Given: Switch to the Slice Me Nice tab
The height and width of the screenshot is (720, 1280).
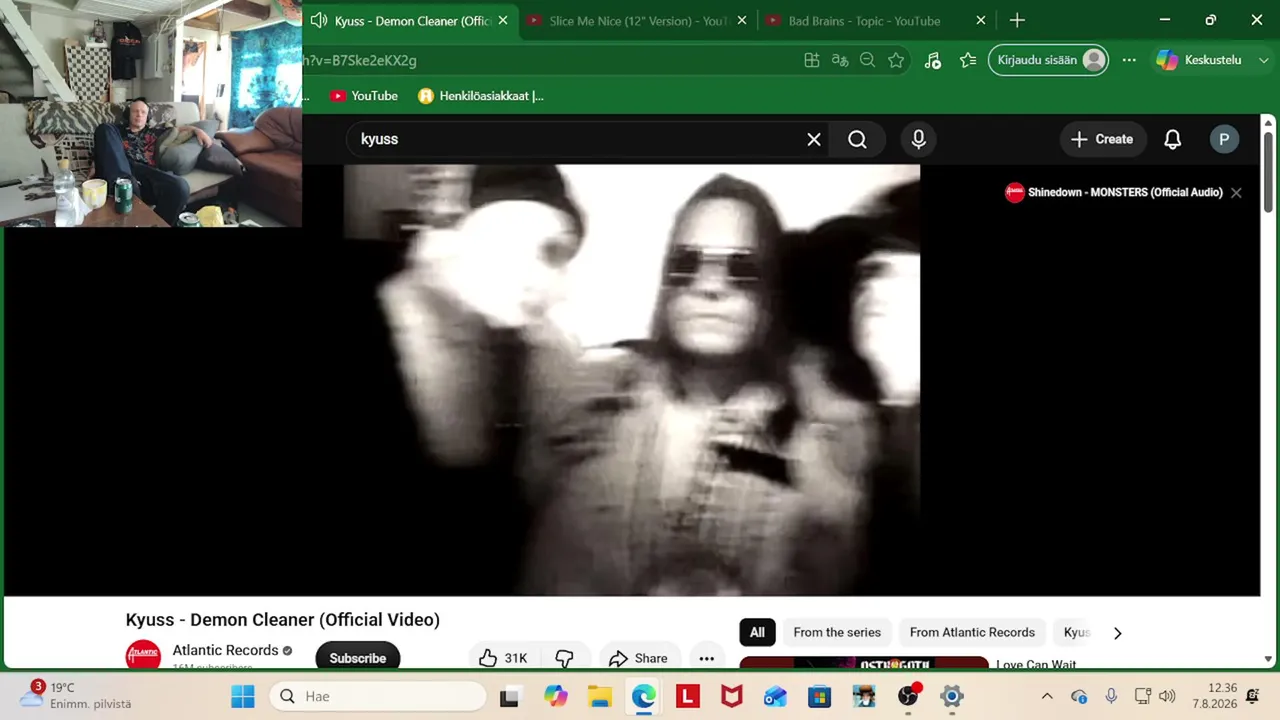Looking at the screenshot, I should point(636,20).
